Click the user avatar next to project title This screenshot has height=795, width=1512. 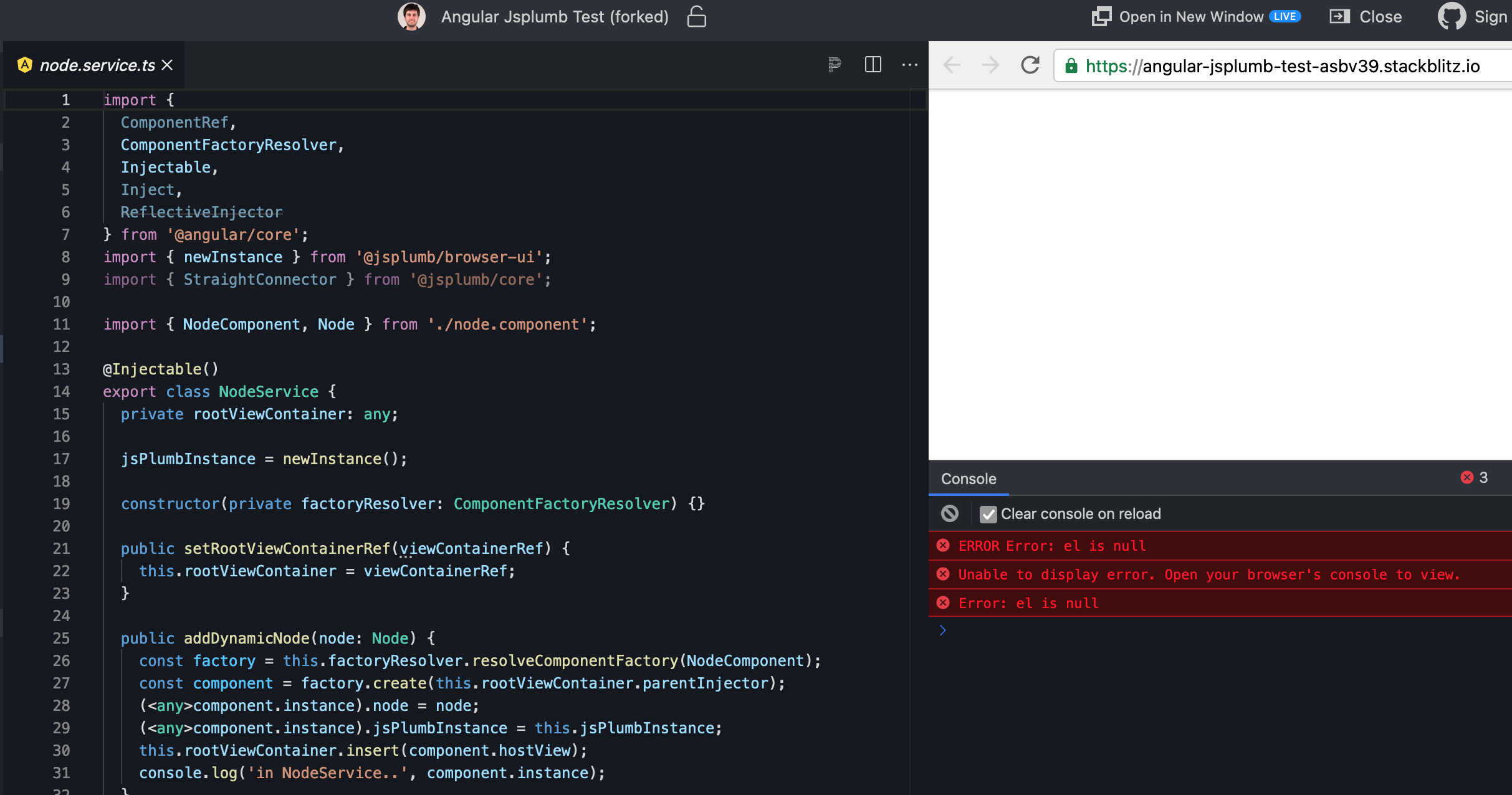pyautogui.click(x=411, y=16)
